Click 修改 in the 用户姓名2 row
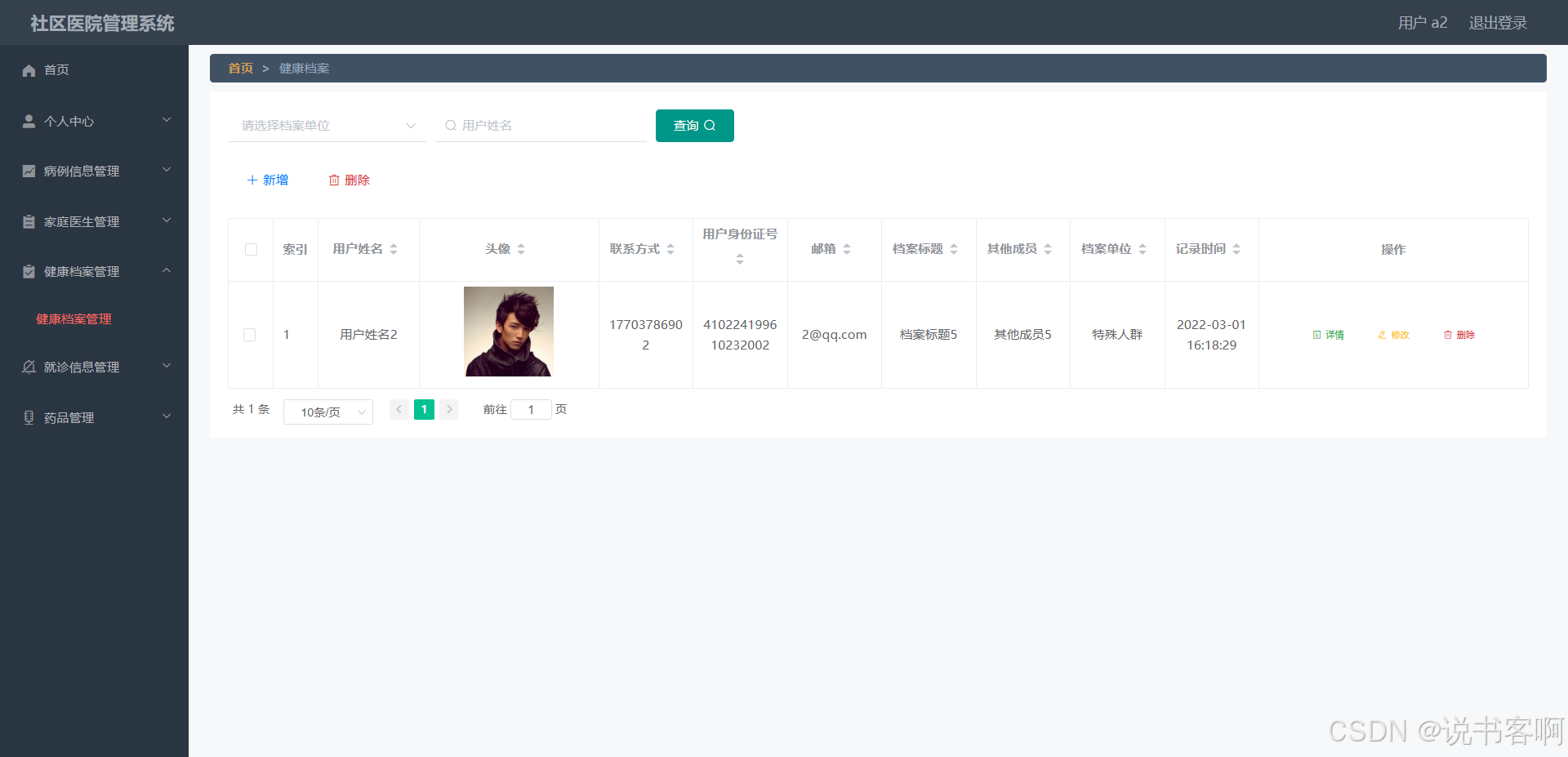Image resolution: width=1568 pixels, height=757 pixels. [x=1393, y=335]
